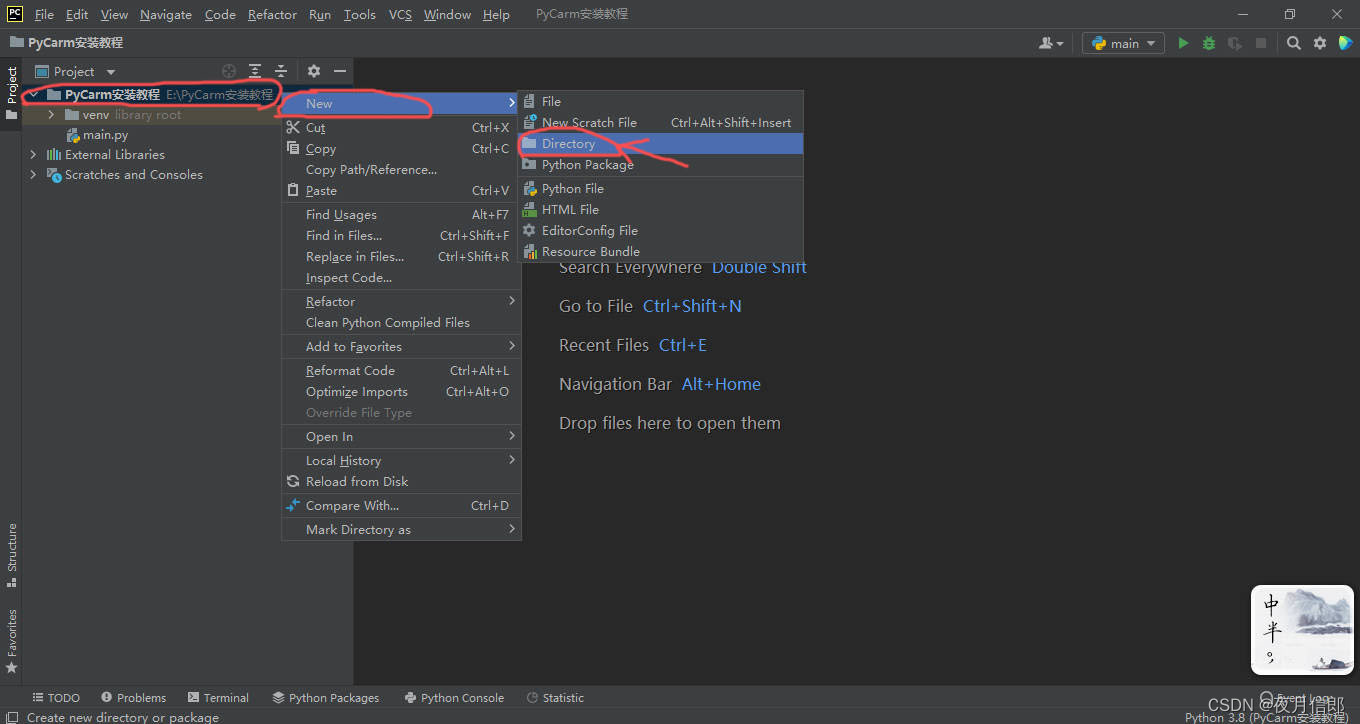The image size is (1360, 724).
Task: Expand the Refactor submenu in context menu
Action: (x=400, y=302)
